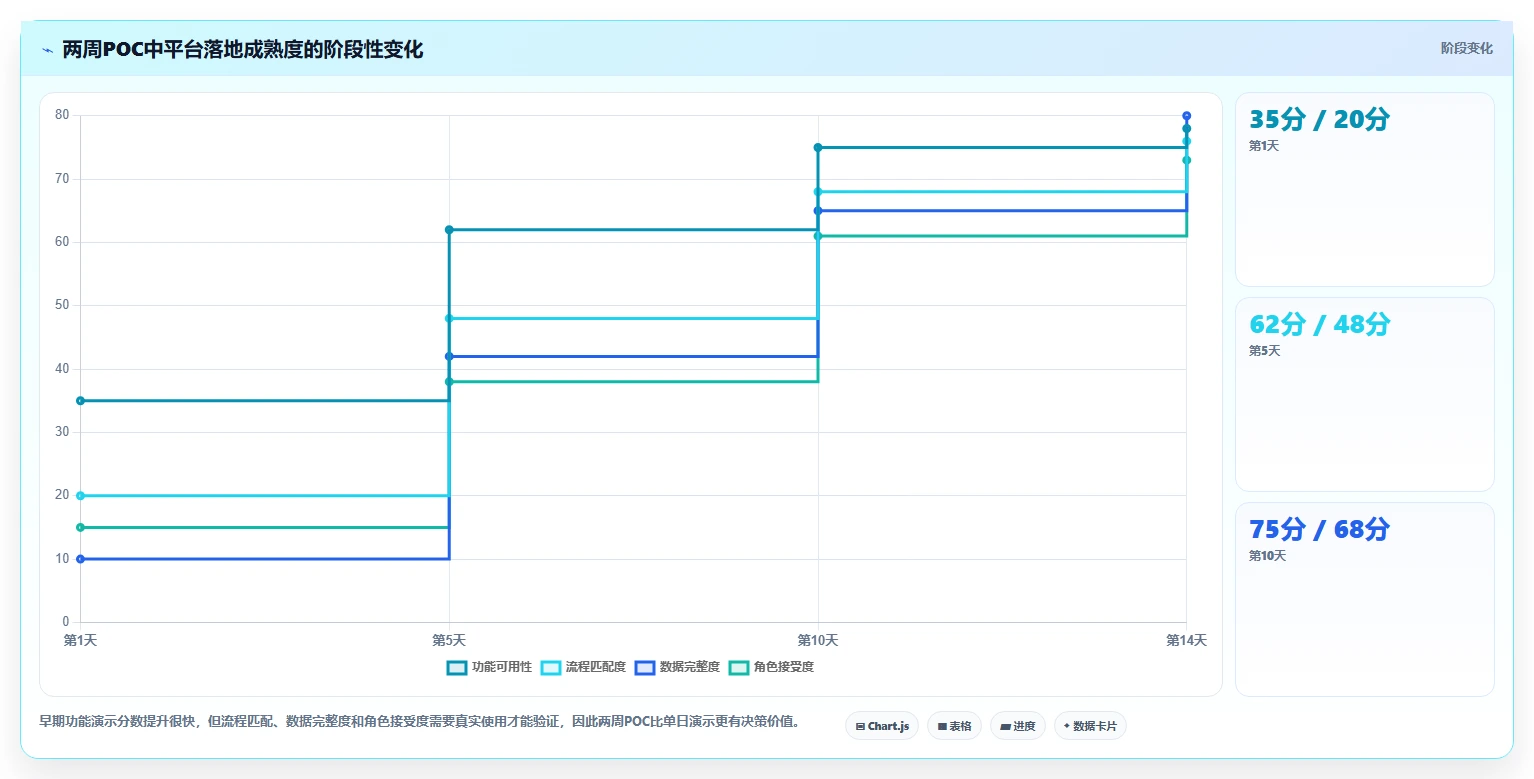Click the 角色接受度 point at 61 on 第10天
Image resolution: width=1534 pixels, height=779 pixels.
point(818,236)
